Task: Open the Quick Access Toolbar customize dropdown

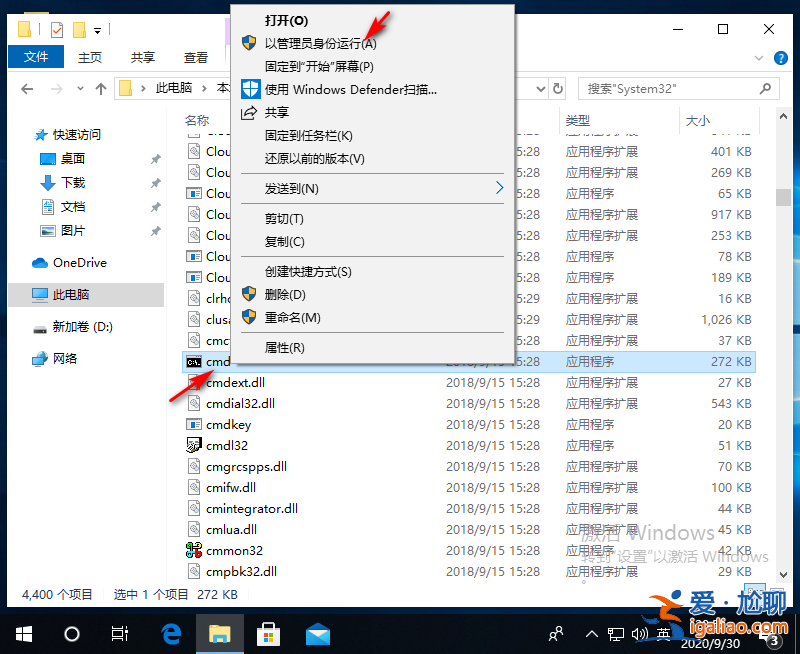Action: 95,30
